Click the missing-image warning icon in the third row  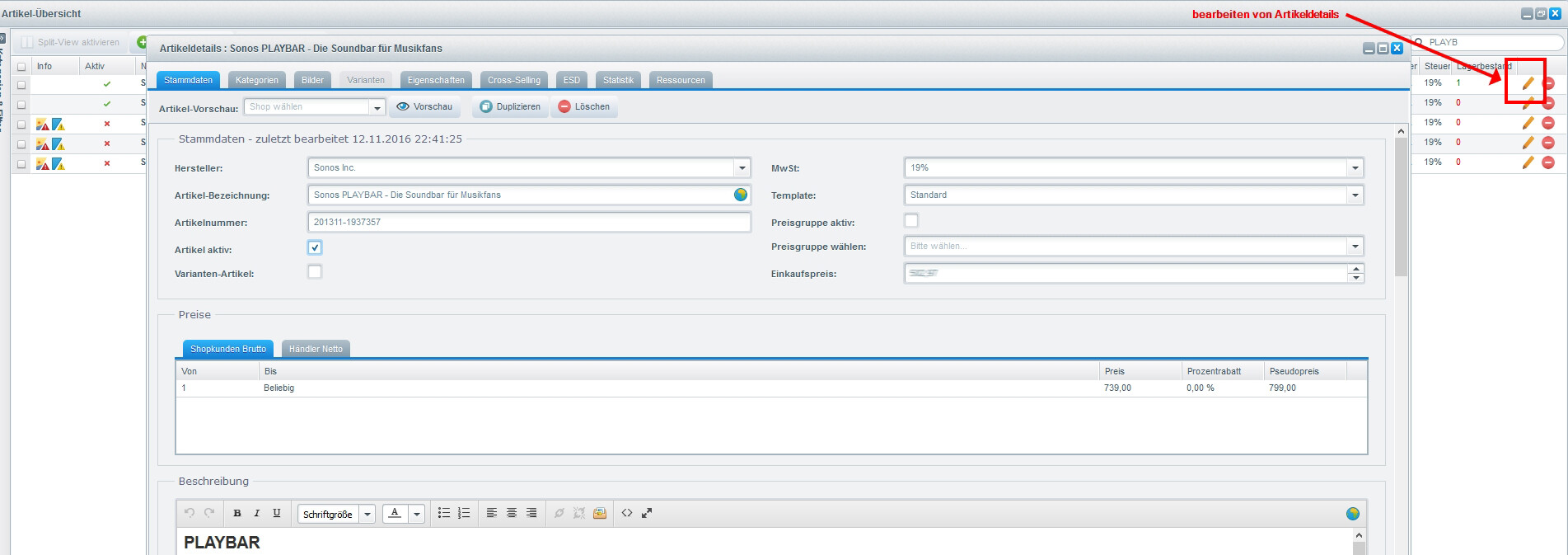43,125
